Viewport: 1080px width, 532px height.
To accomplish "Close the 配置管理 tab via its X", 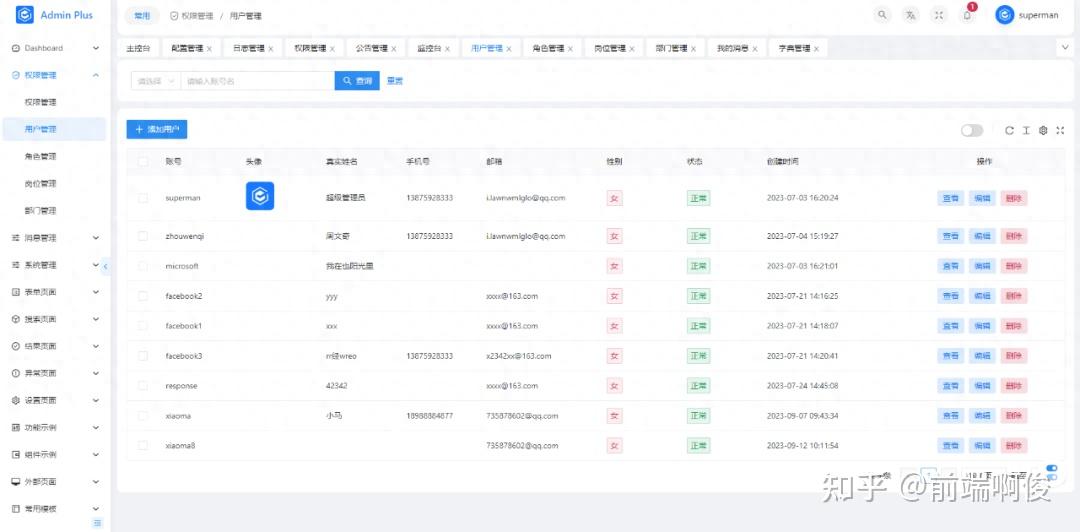I will click(x=209, y=49).
